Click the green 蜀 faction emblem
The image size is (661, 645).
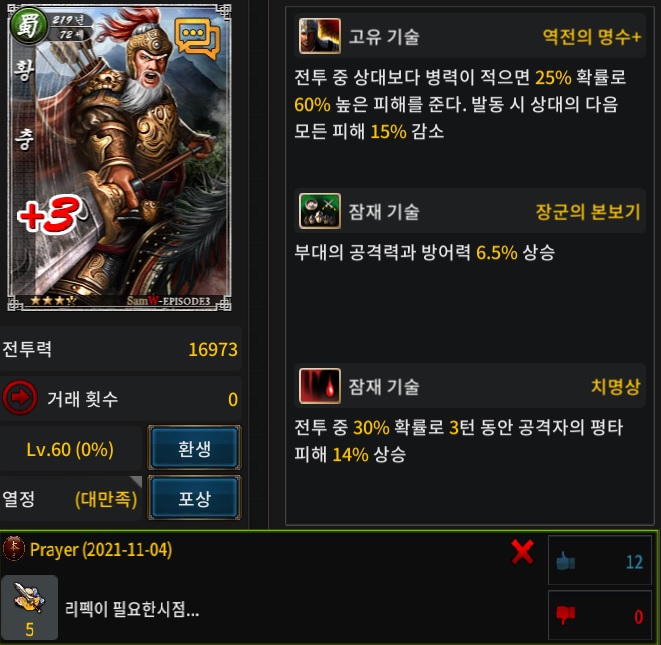[x=28, y=24]
